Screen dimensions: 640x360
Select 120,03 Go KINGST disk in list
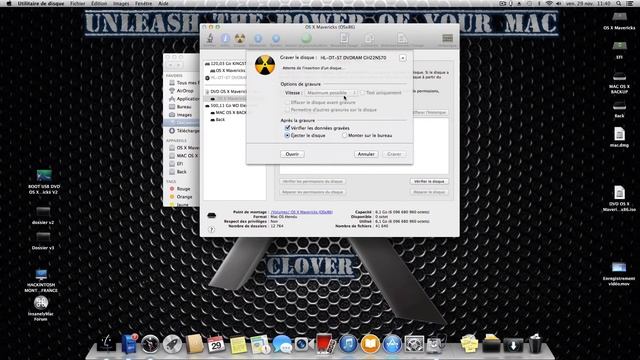pos(226,64)
